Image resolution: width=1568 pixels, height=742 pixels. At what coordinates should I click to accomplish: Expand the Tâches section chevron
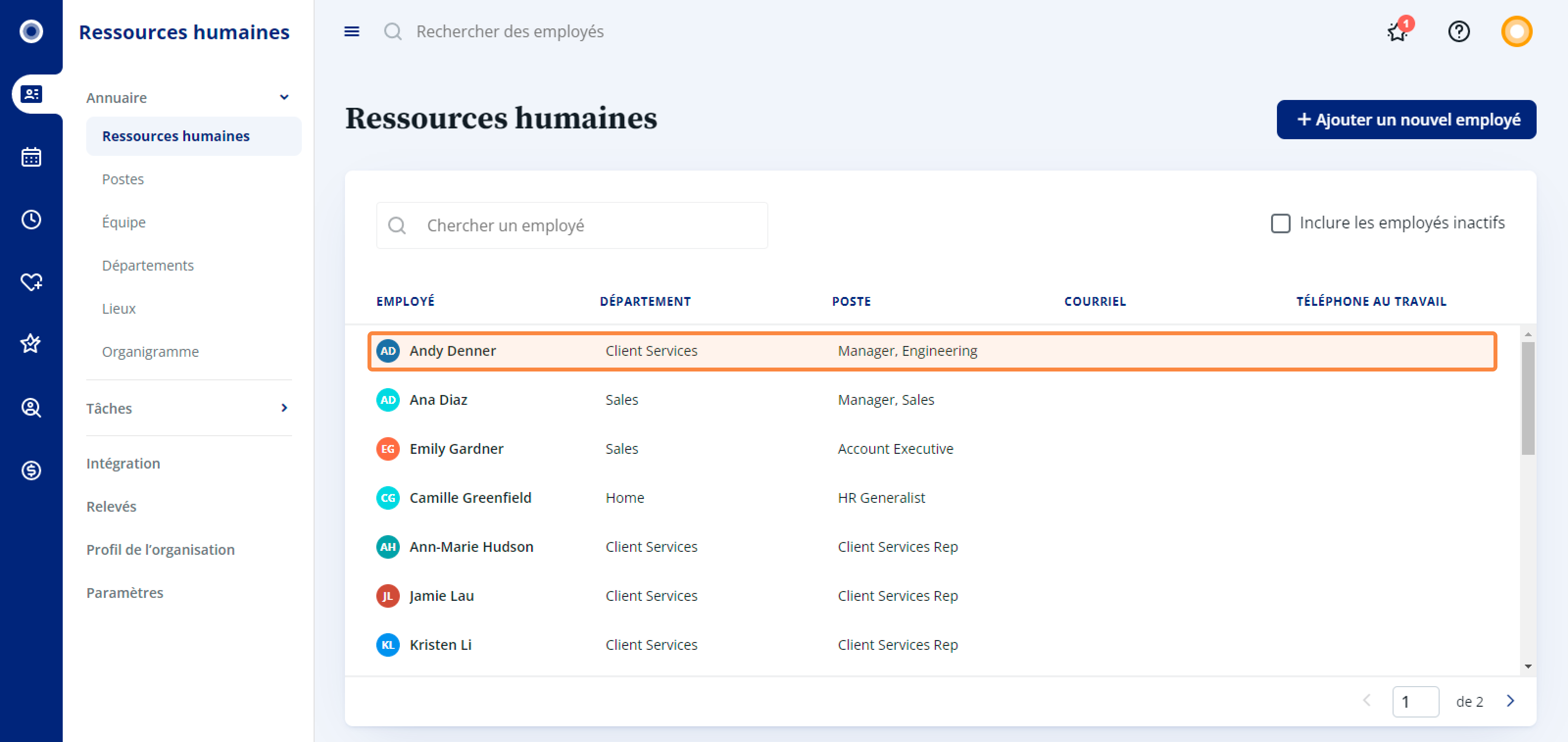tap(284, 408)
